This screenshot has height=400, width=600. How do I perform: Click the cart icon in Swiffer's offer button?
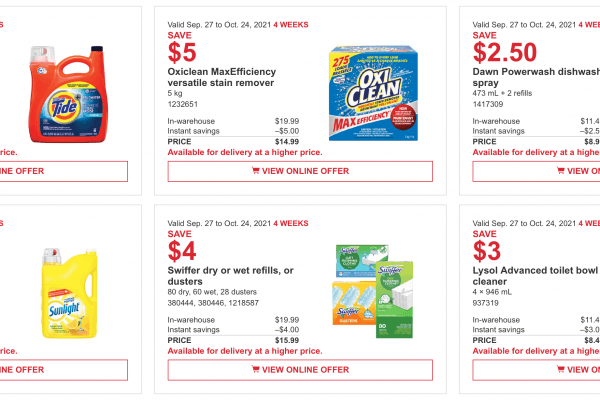(256, 369)
